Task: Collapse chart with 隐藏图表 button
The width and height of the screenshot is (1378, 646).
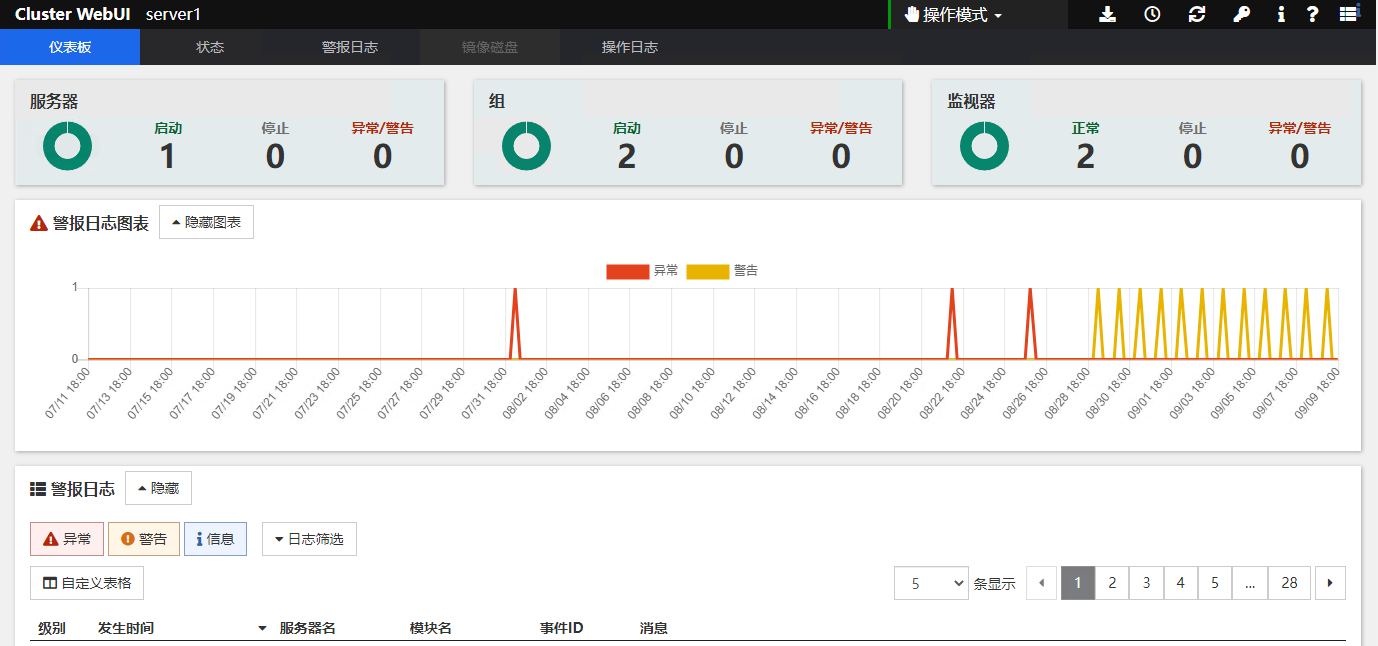Action: [206, 222]
